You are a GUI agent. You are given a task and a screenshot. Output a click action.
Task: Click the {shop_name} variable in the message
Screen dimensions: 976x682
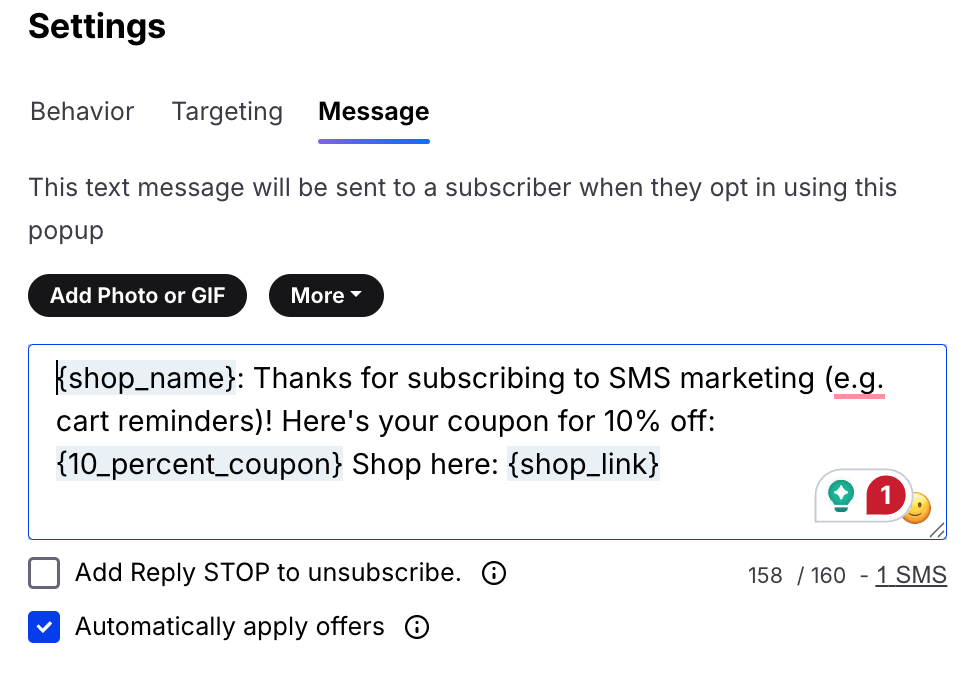(146, 378)
